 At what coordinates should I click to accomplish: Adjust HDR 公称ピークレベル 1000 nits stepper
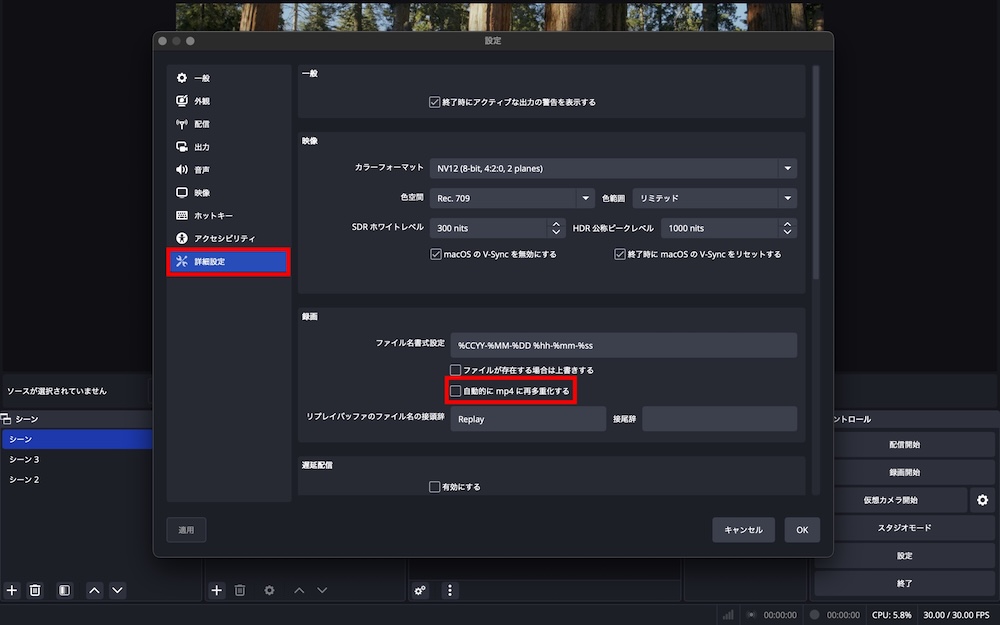pyautogui.click(x=787, y=228)
